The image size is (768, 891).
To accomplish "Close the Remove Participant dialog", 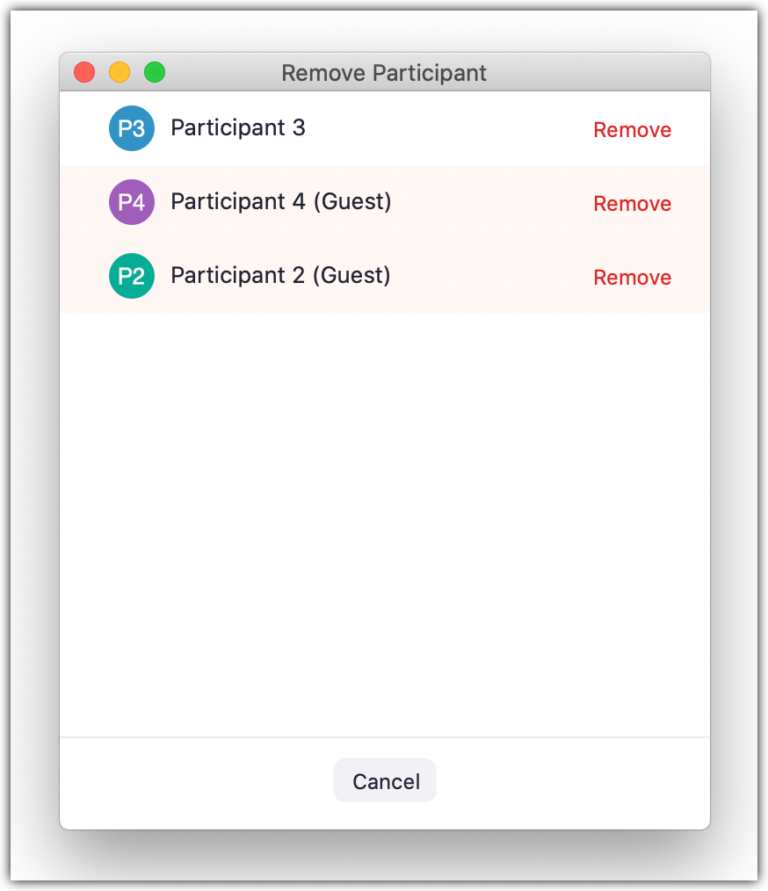I will point(84,71).
